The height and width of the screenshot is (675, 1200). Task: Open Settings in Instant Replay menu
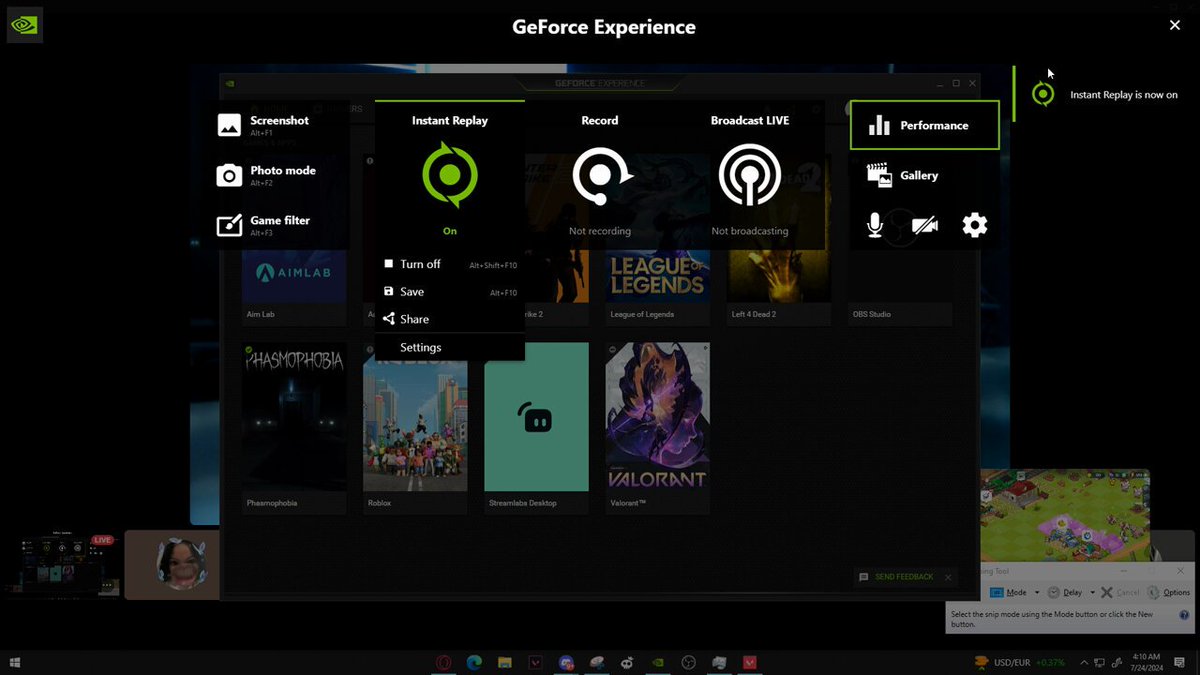click(450, 347)
